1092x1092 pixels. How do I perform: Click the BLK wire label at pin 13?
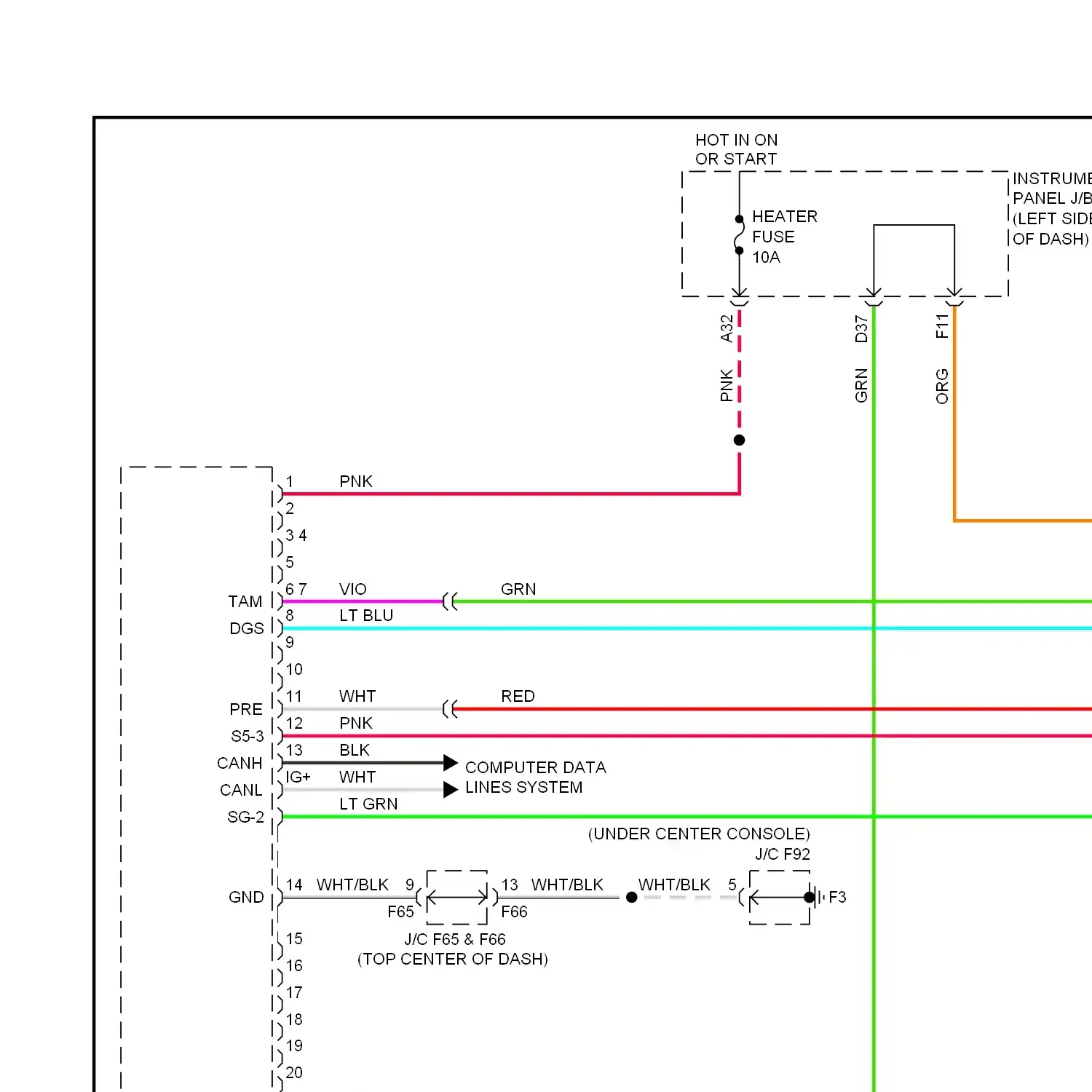[355, 750]
